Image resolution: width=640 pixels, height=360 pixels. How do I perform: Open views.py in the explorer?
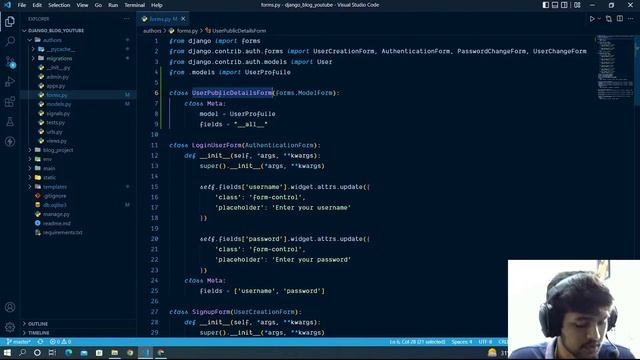click(x=56, y=141)
